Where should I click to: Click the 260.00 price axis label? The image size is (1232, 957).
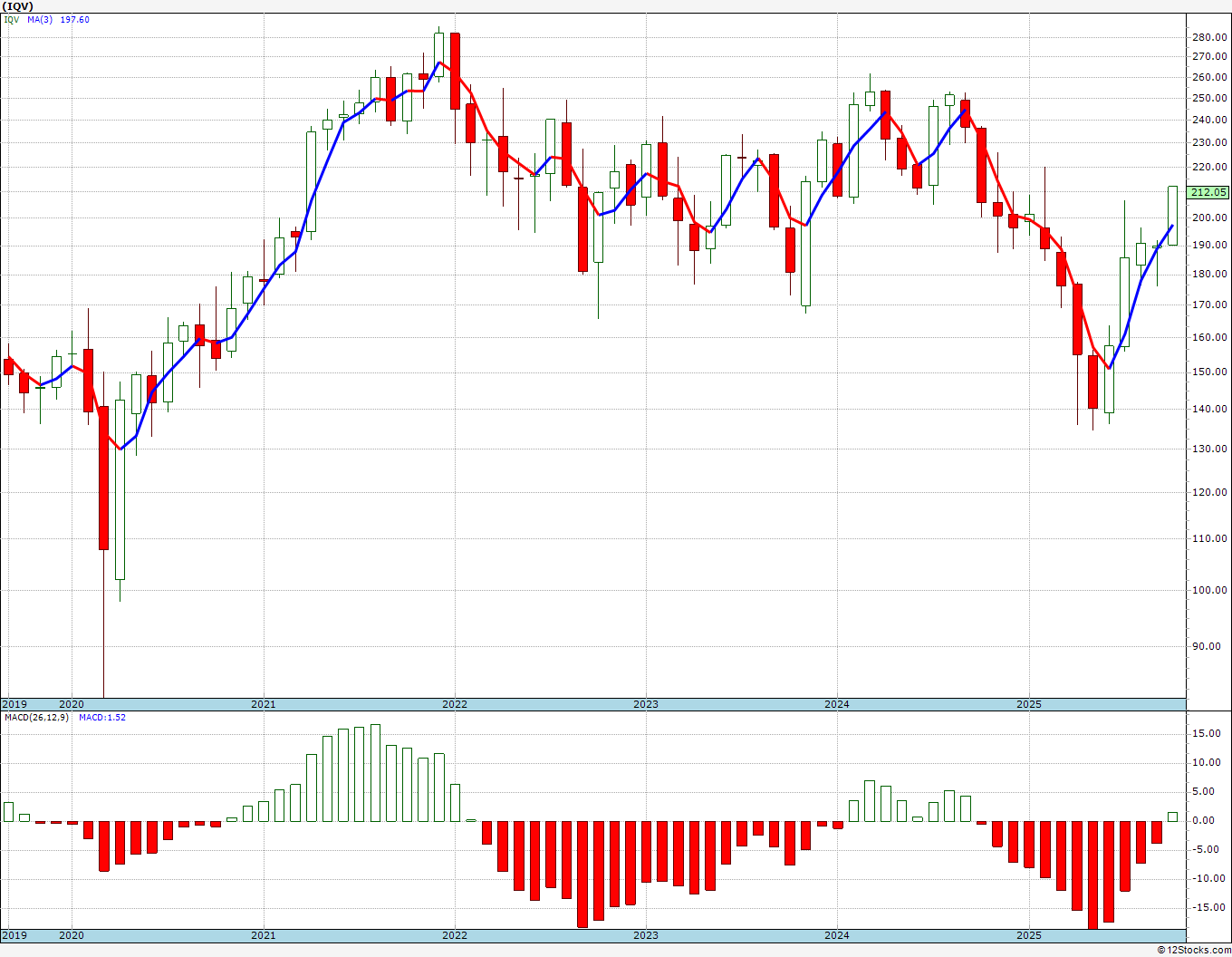coord(1210,77)
